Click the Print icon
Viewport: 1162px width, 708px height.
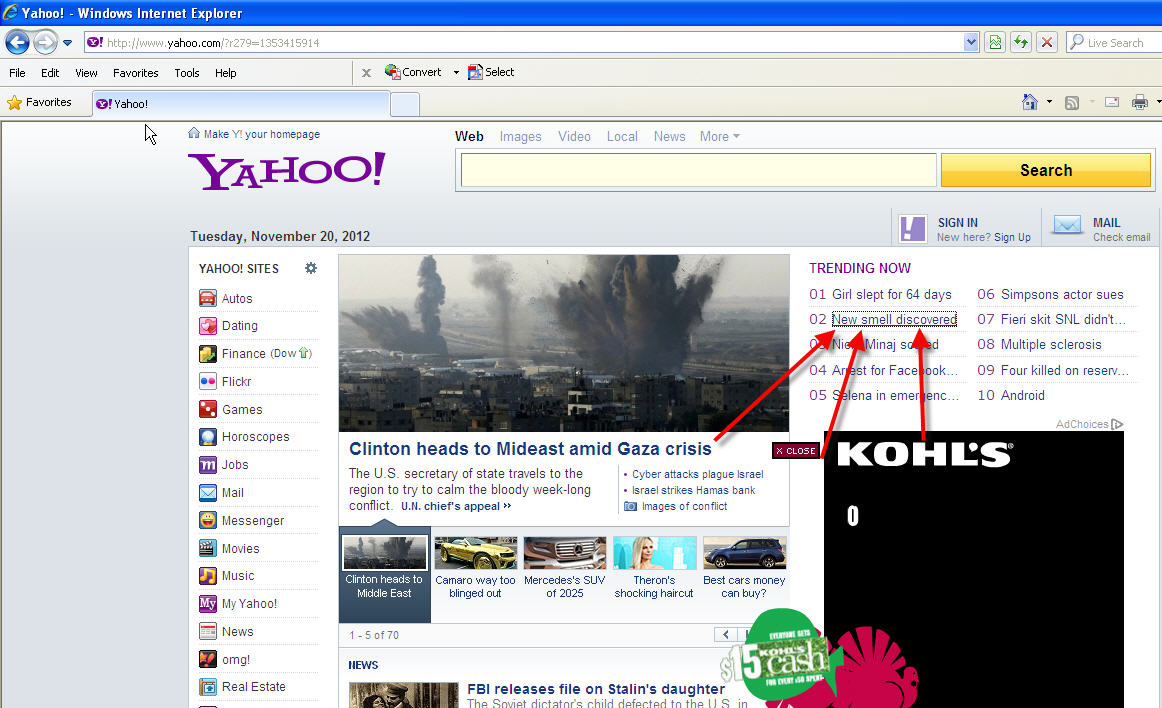click(x=1140, y=102)
